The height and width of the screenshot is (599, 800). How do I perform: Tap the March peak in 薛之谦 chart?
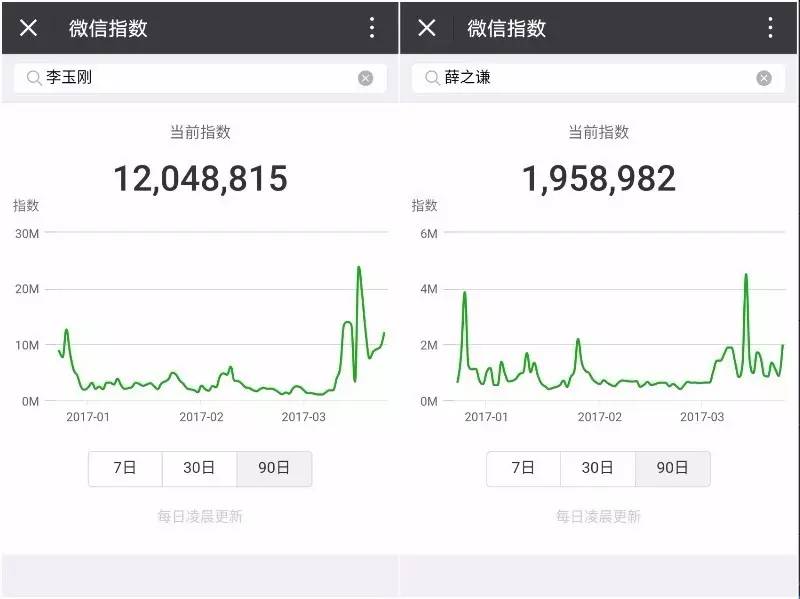point(745,275)
